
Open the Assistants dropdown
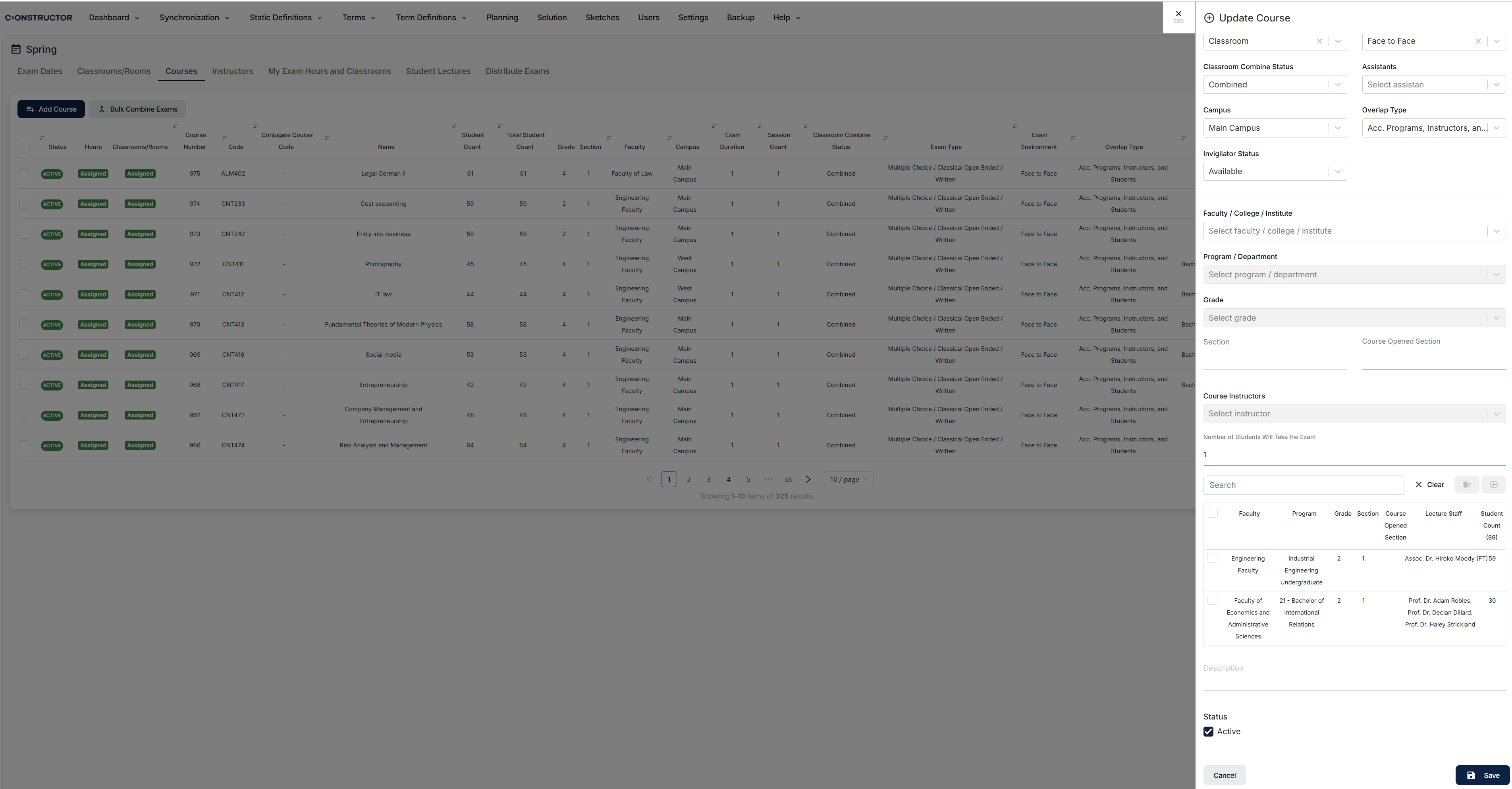pos(1433,85)
